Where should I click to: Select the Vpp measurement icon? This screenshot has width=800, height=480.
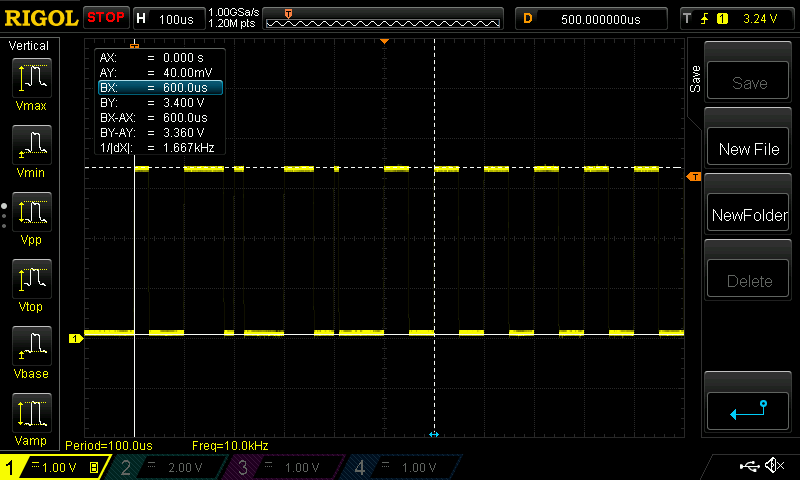[x=32, y=212]
